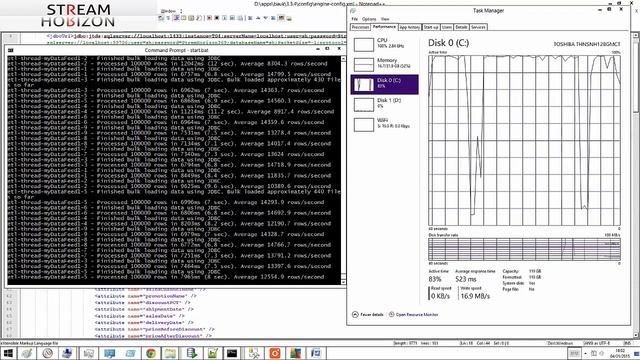Viewport: 640px width, 360px height.
Task: Open the Command Prompt system menu icon
Action: (x=11, y=50)
